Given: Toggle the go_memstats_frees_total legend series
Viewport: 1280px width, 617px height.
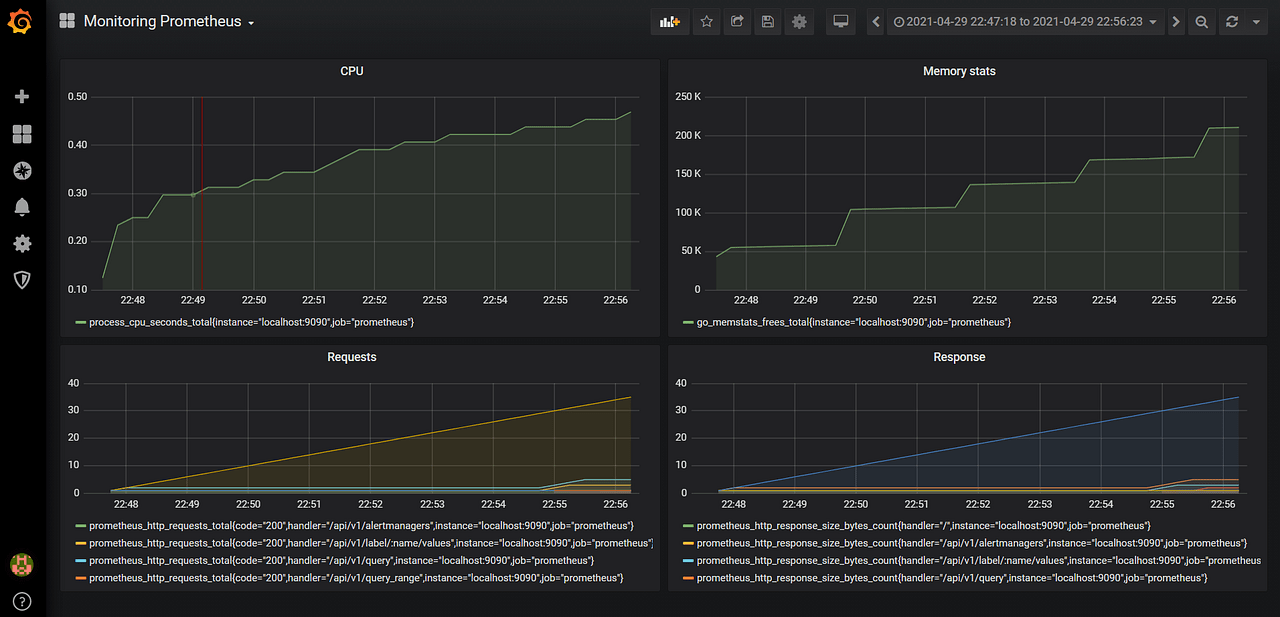Looking at the screenshot, I should pyautogui.click(x=853, y=322).
